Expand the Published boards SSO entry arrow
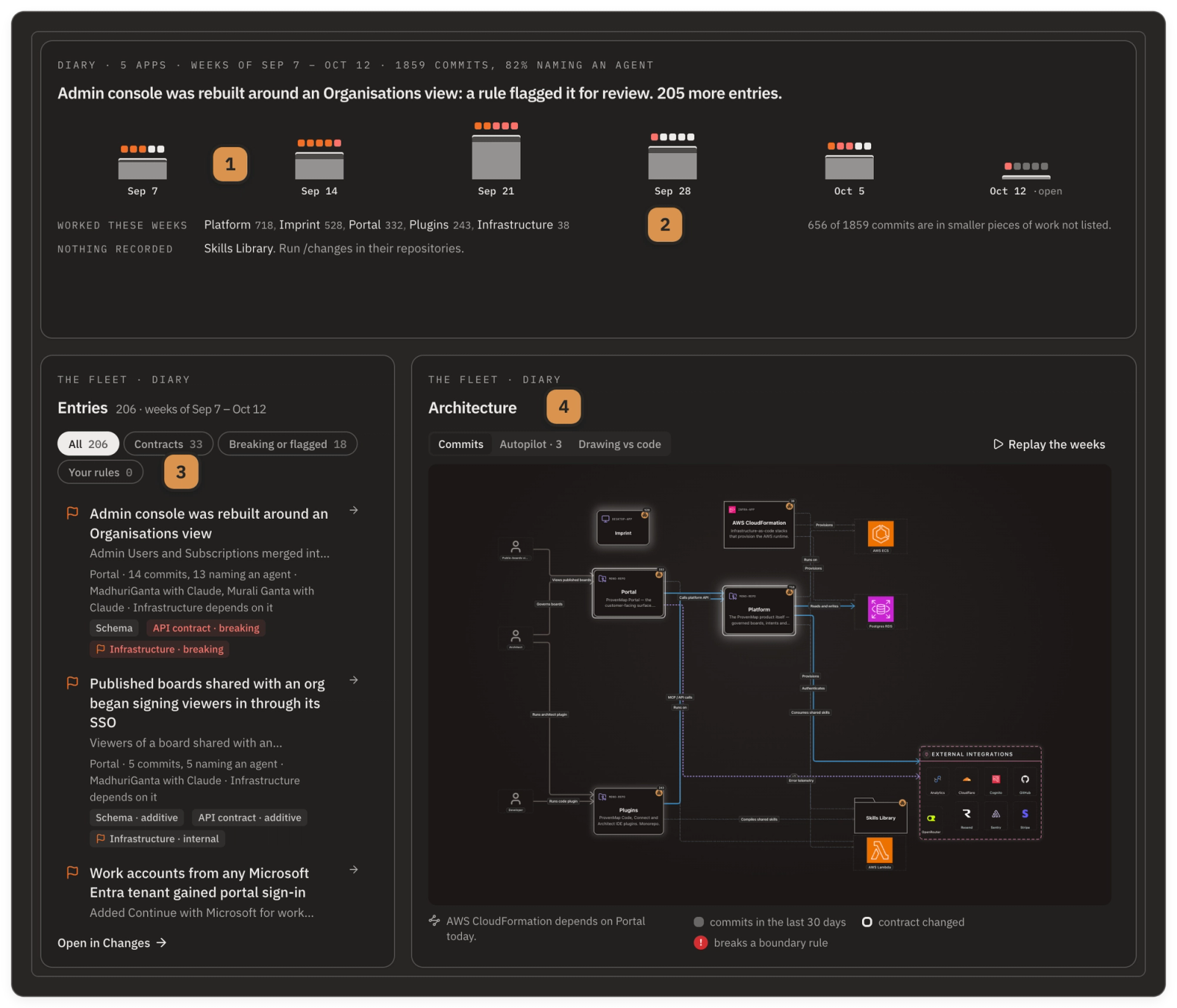The image size is (1177, 1008). click(x=354, y=680)
